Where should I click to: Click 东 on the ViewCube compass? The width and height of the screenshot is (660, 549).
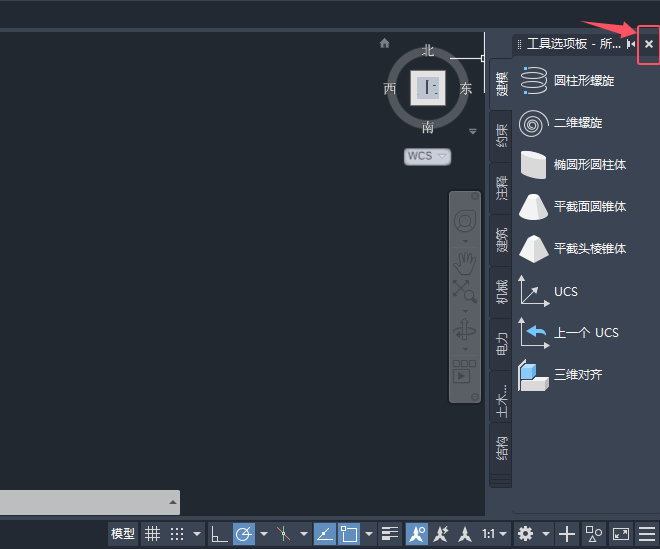tap(466, 88)
